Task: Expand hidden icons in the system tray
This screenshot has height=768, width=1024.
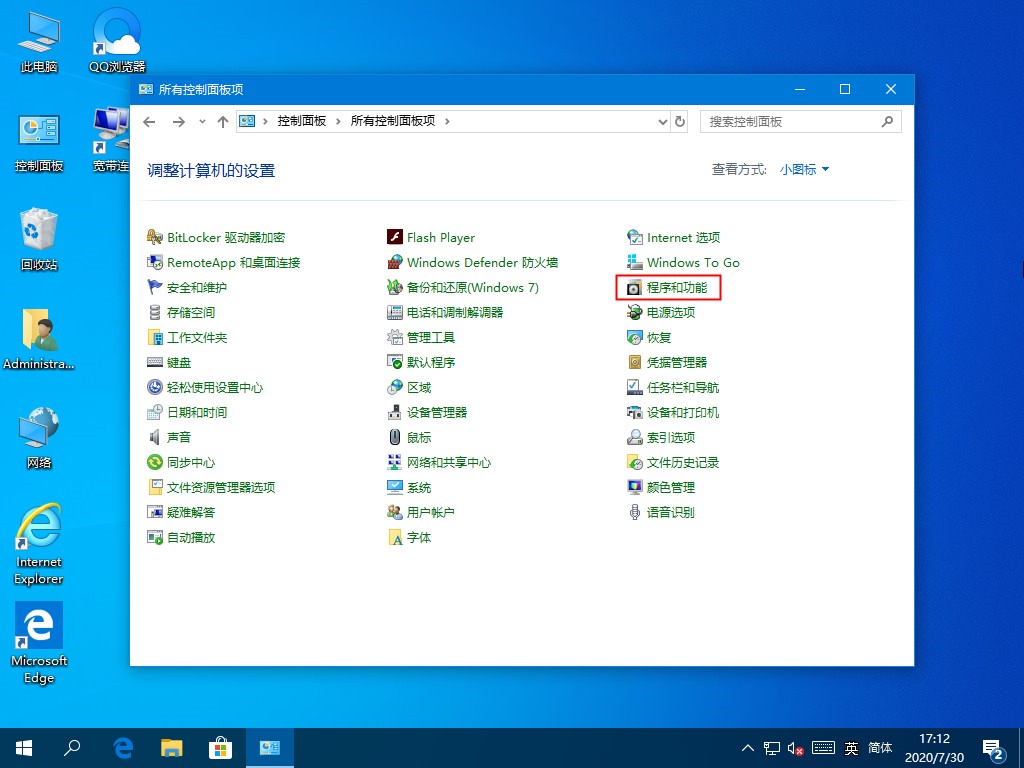Action: click(748, 747)
